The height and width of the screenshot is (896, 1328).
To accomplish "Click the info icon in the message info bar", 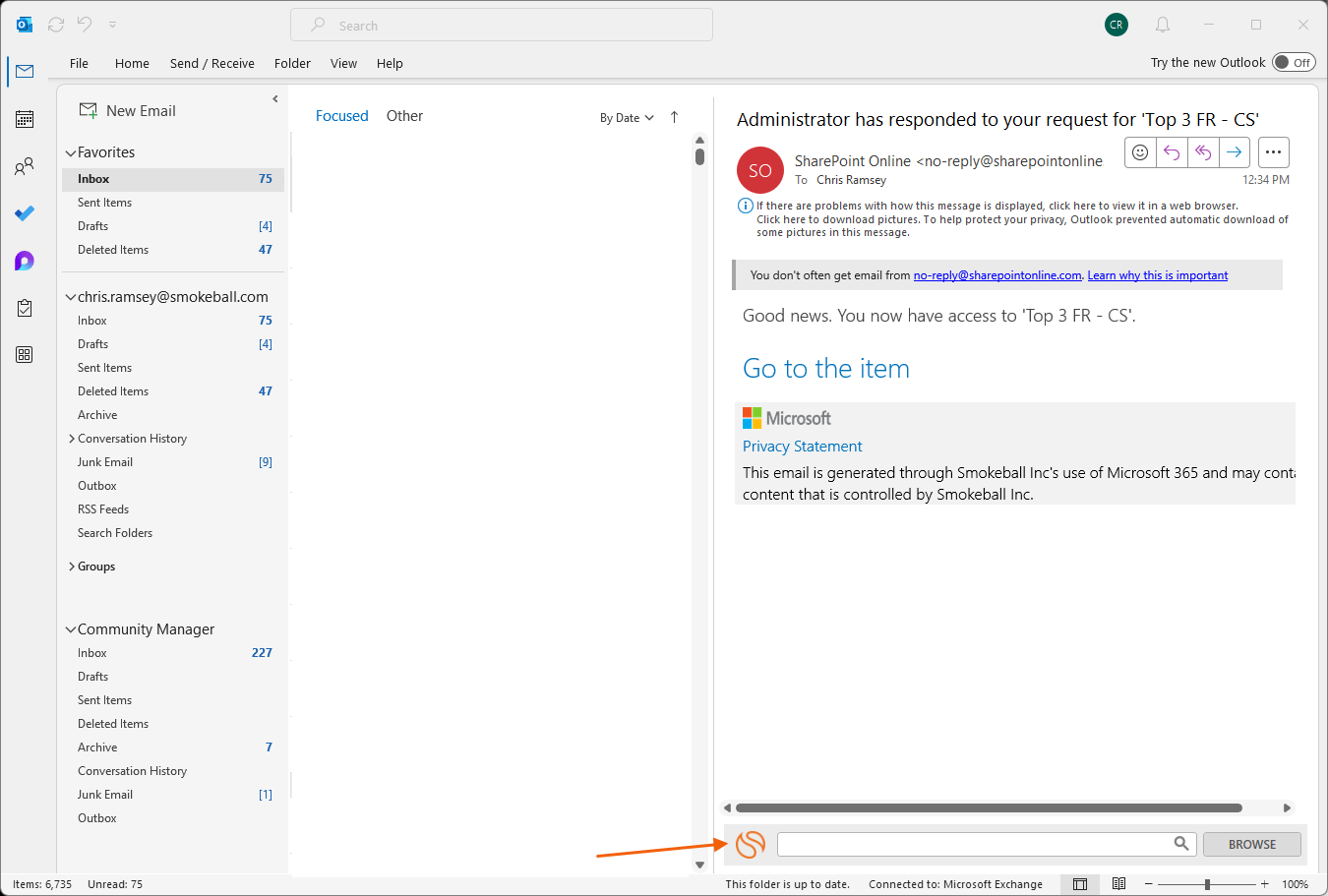I will [x=746, y=206].
